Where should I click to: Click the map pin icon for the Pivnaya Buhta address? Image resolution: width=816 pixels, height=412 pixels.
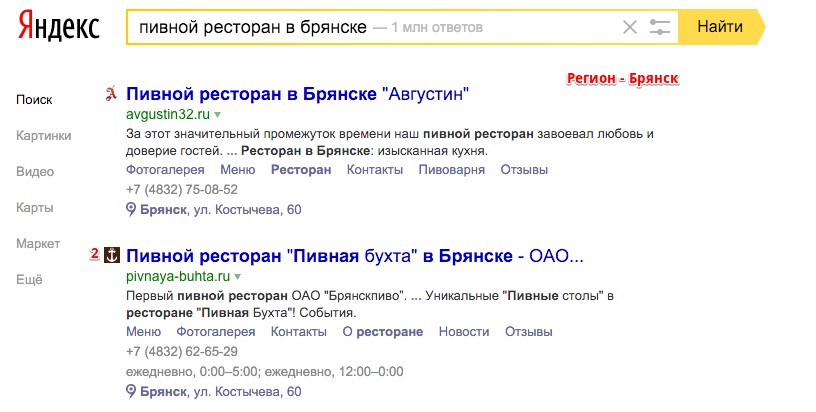131,391
